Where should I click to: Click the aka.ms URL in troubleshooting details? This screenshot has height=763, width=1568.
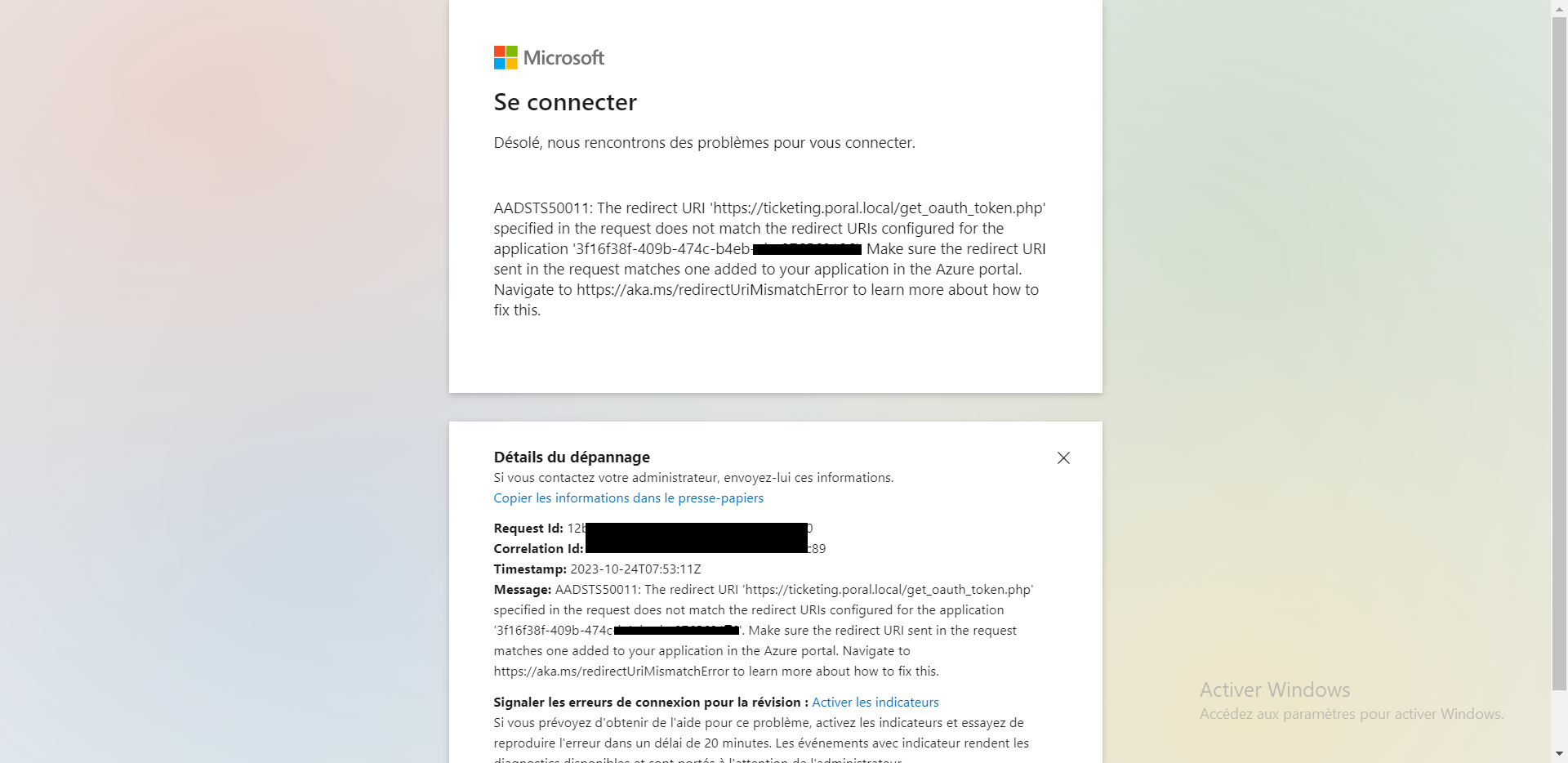pos(611,672)
